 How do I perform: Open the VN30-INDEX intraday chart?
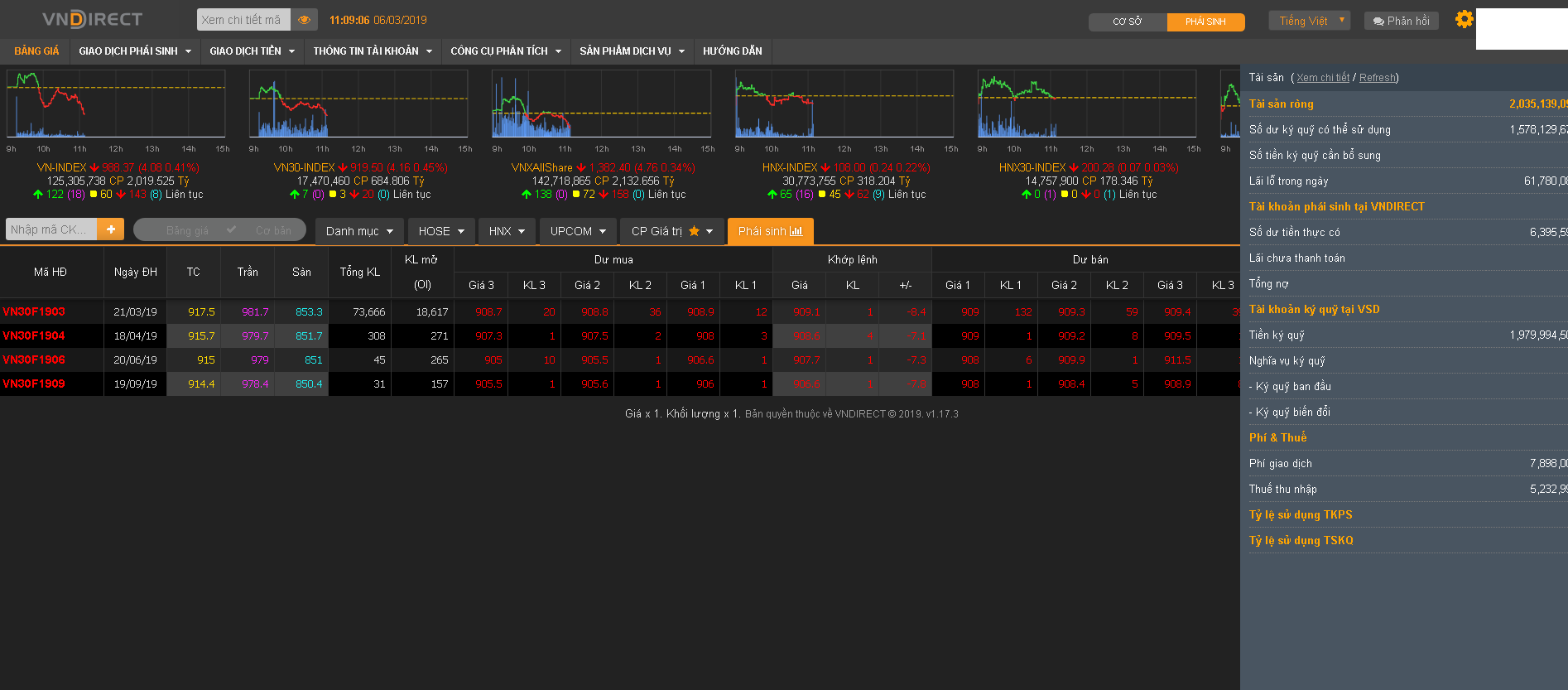pos(358,104)
